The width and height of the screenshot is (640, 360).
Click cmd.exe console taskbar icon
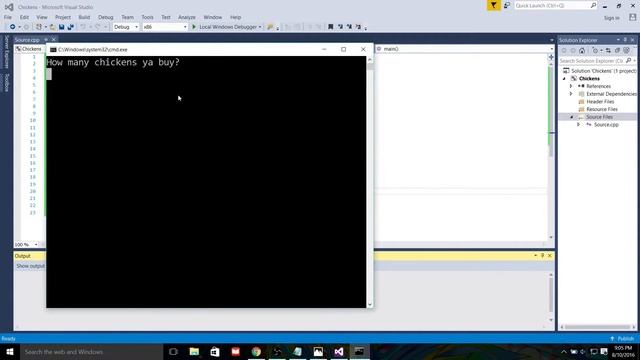tap(359, 351)
